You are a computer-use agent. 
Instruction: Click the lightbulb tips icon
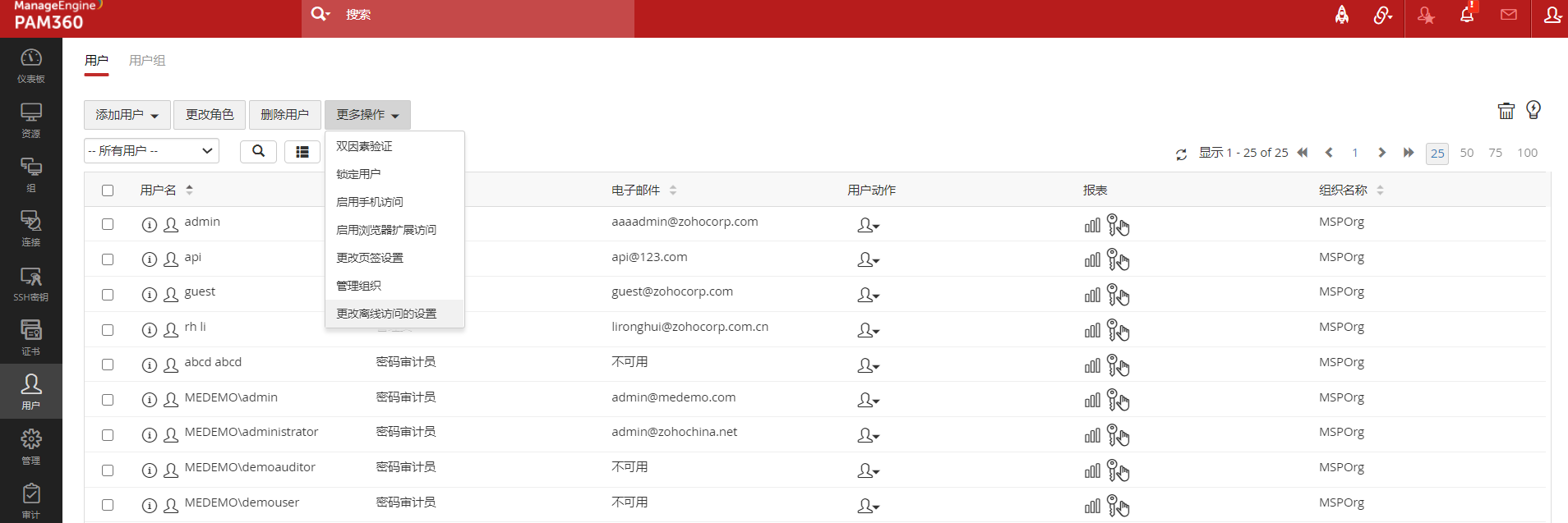click(1533, 110)
